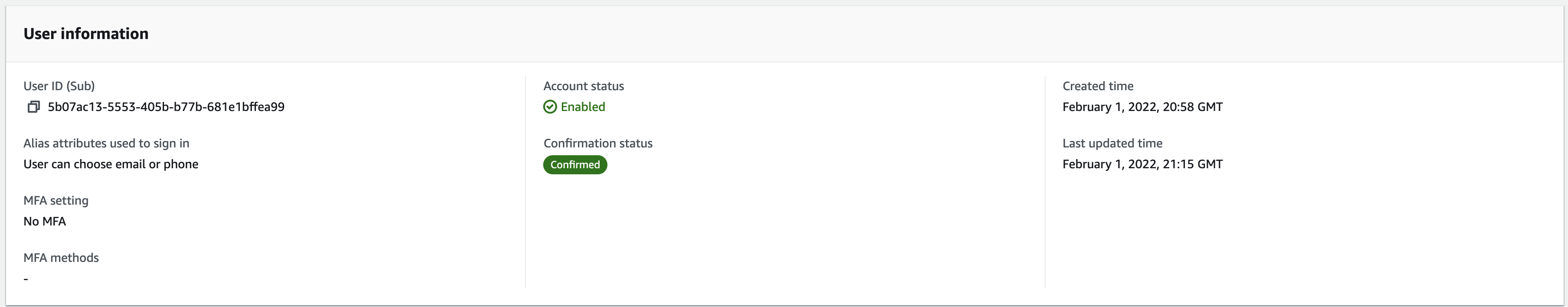1568x307 pixels.
Task: Click the Last updated time value
Action: (1142, 164)
